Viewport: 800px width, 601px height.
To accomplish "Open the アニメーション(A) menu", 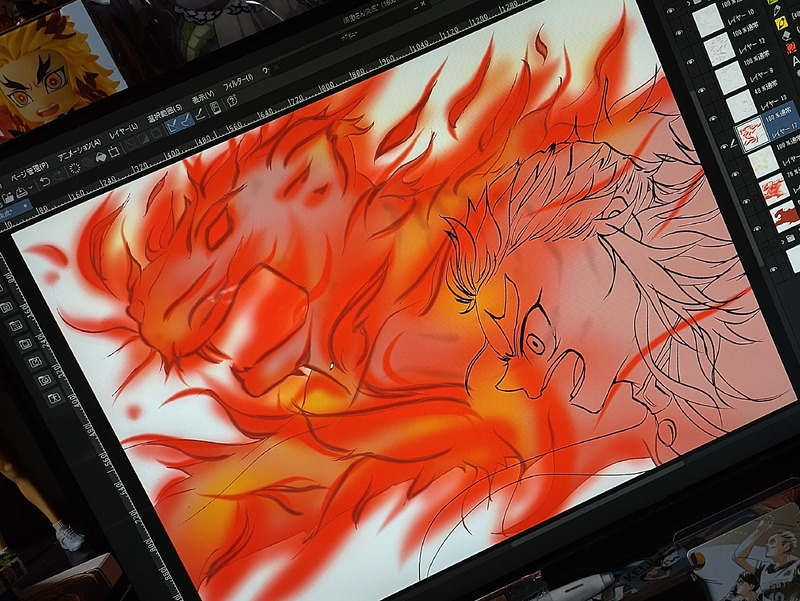I will (x=80, y=149).
